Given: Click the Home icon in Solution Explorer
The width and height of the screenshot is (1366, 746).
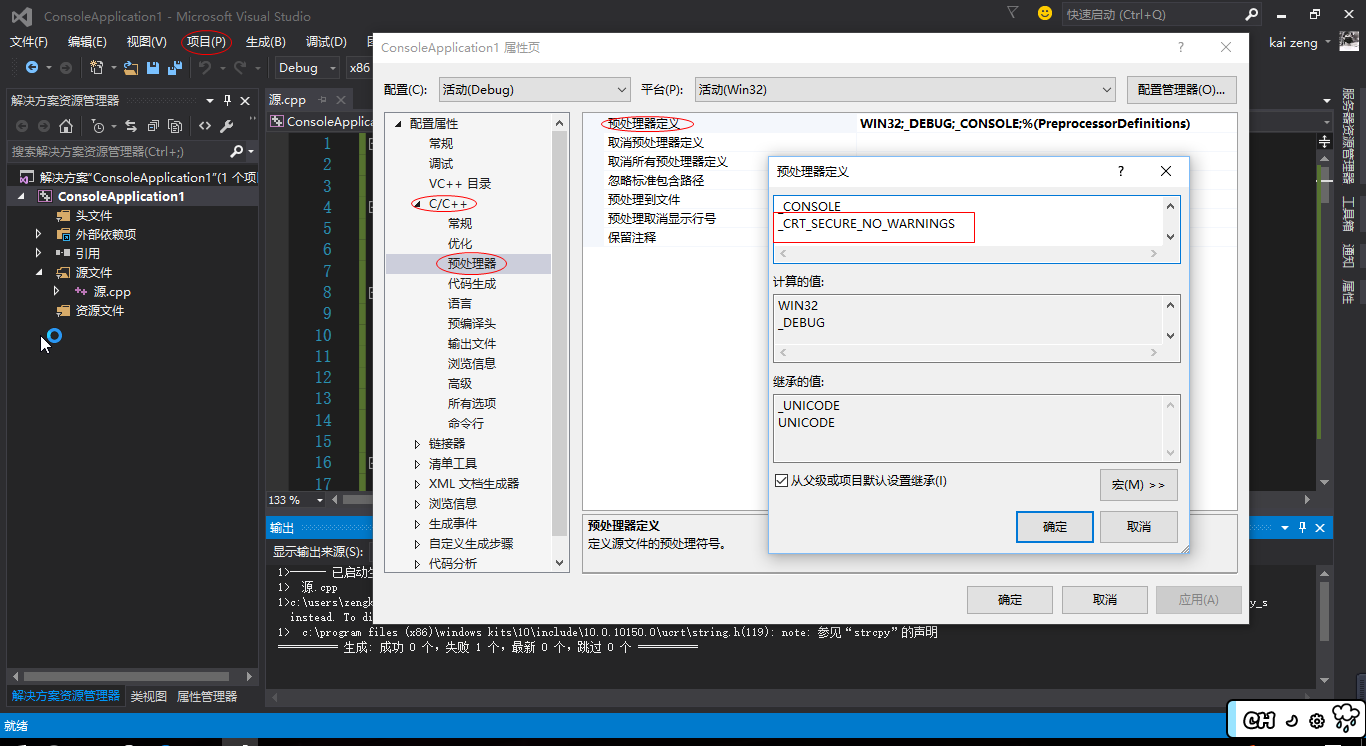Looking at the screenshot, I should tap(66, 126).
